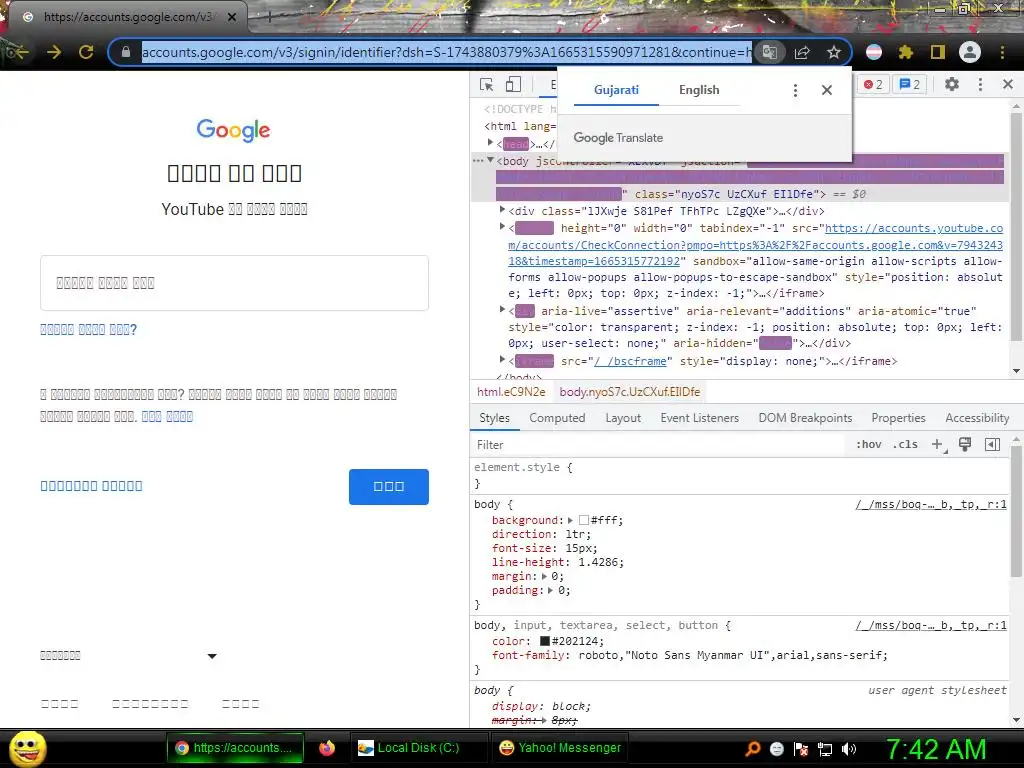
Task: Expand the padding property triangle
Action: 551,590
